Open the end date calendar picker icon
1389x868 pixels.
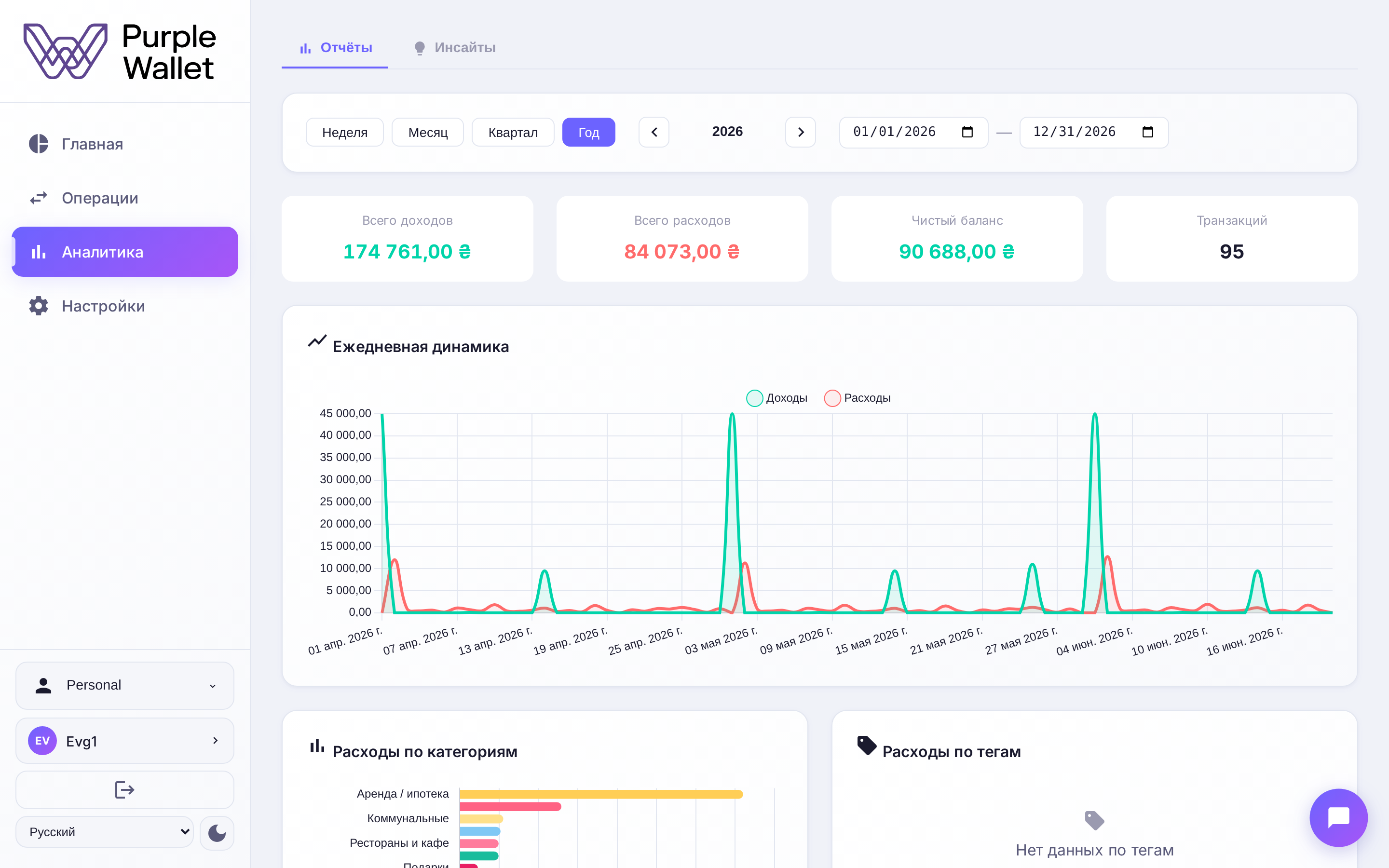pyautogui.click(x=1147, y=132)
